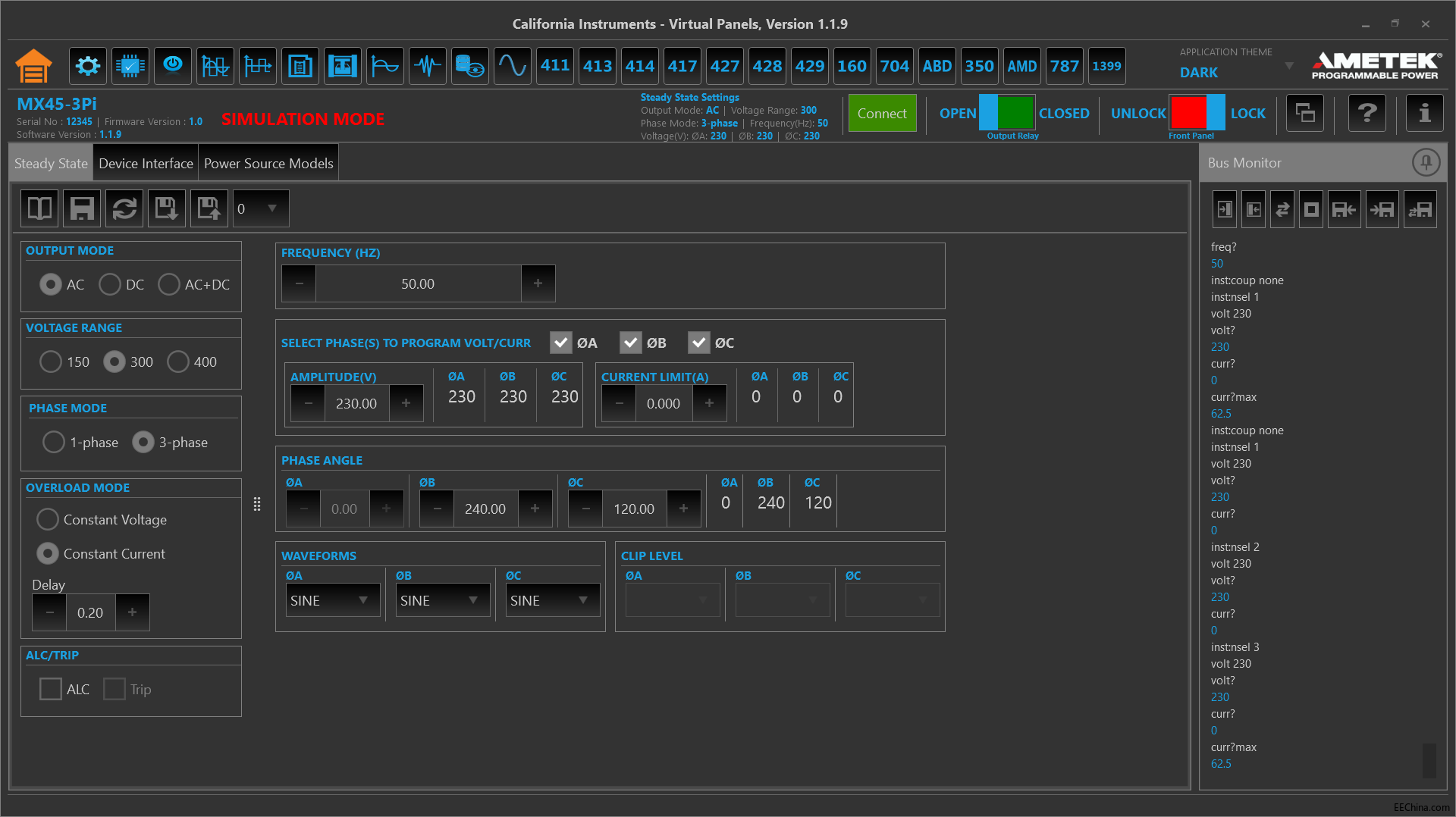Uncheck the ØB phase checkbox
This screenshot has width=1456, height=817.
[630, 343]
